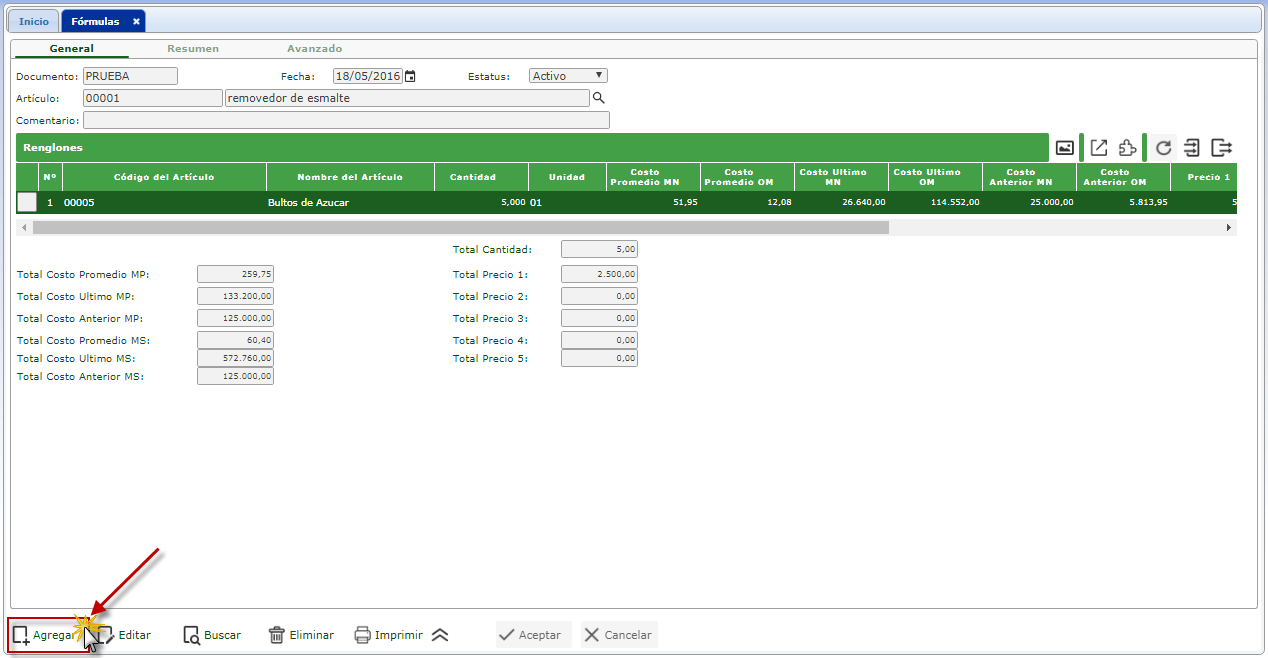The width and height of the screenshot is (1268, 658).
Task: Open the Fecha calendar picker
Action: click(x=410, y=76)
